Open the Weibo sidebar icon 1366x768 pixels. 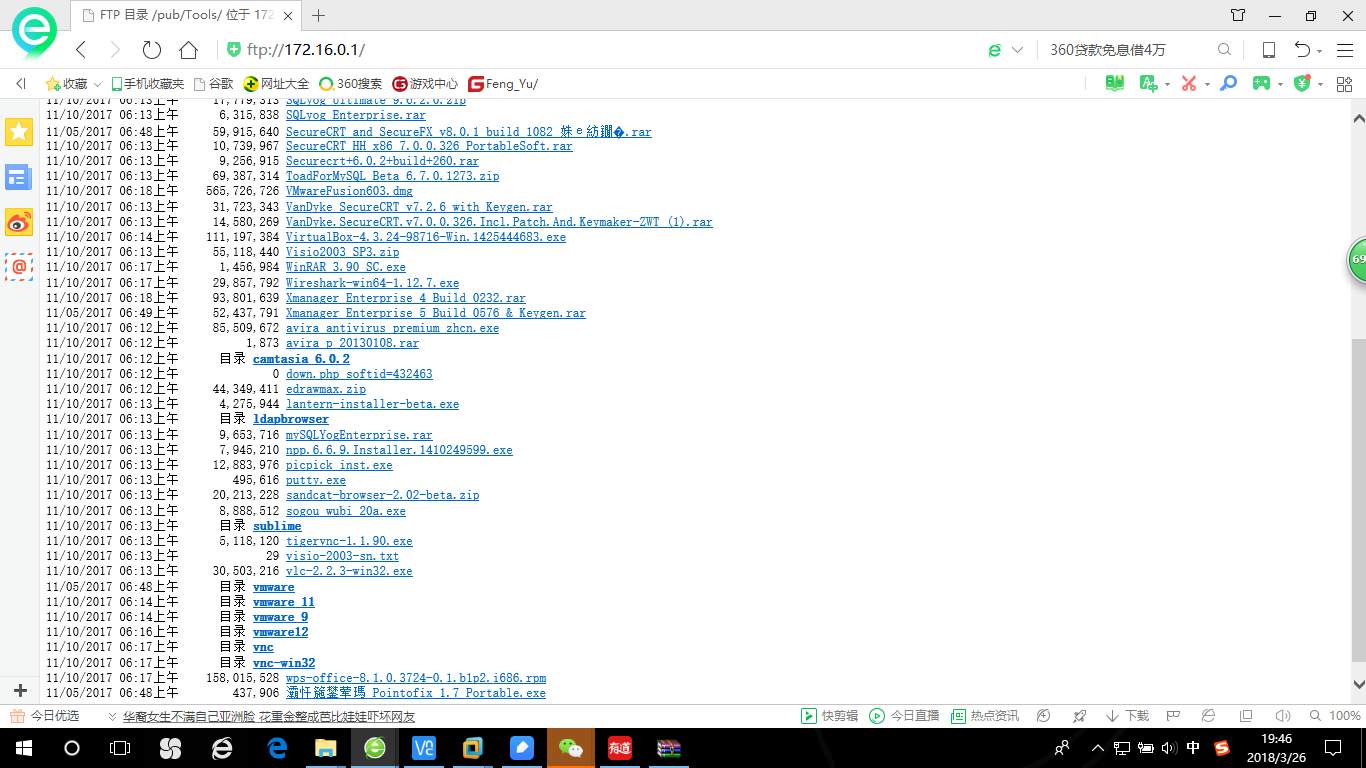(x=19, y=222)
